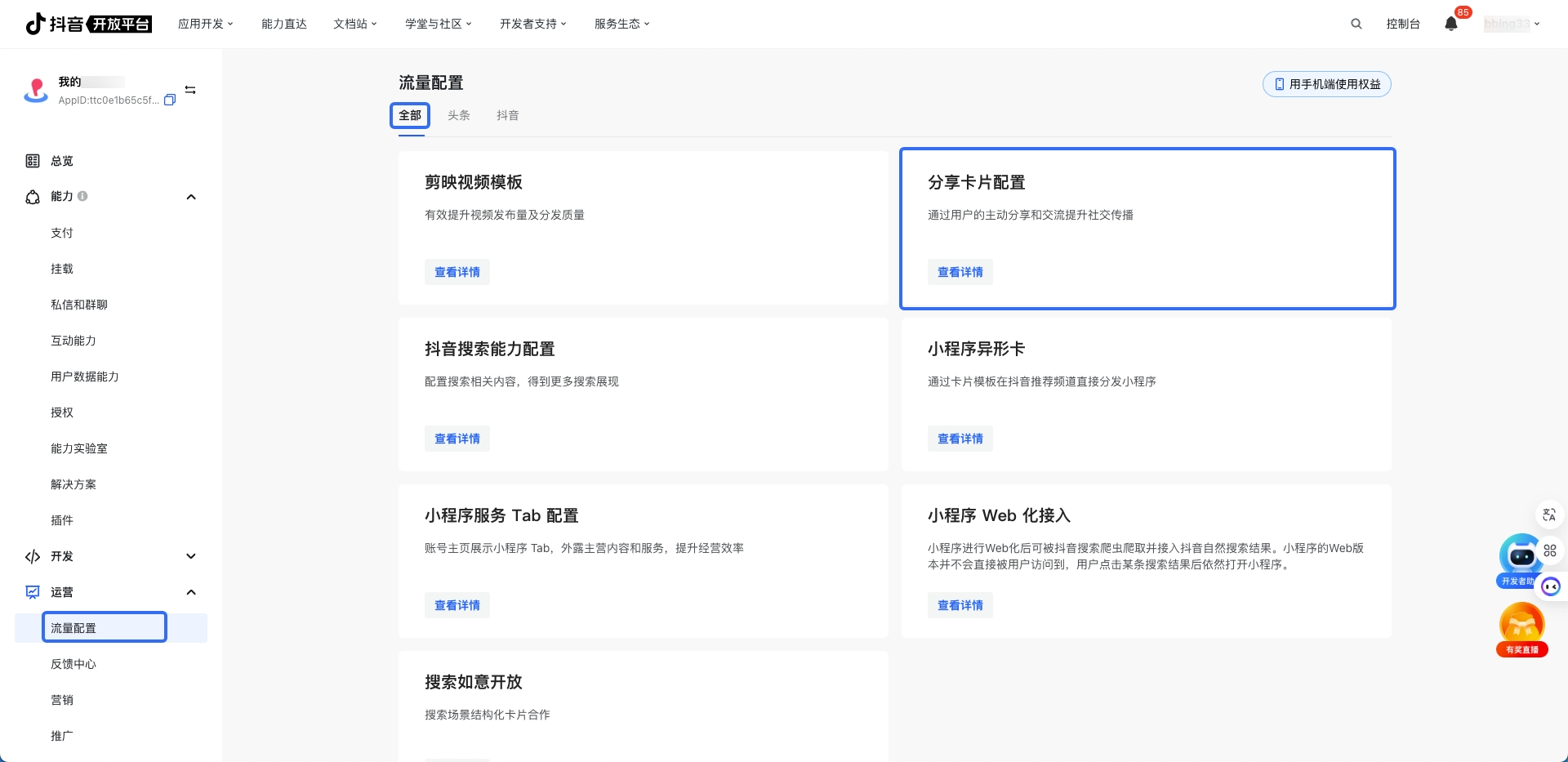Open the 应用开发 dropdown menu
Image resolution: width=1568 pixels, height=762 pixels.
(206, 24)
